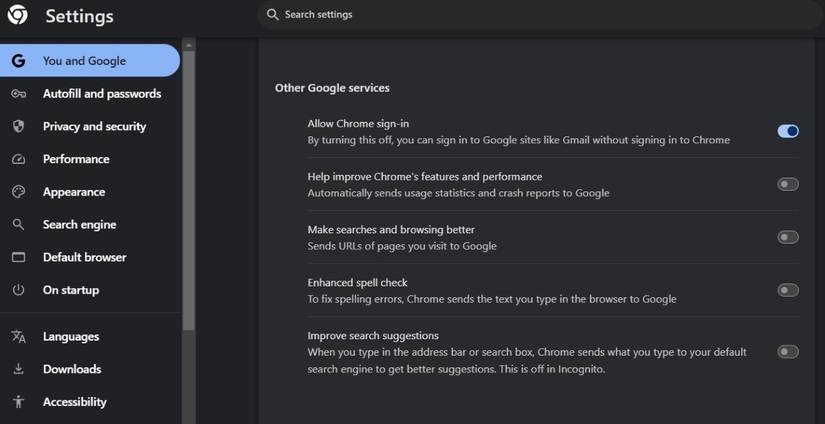Click the On startup power icon
The image size is (825, 424).
(18, 290)
